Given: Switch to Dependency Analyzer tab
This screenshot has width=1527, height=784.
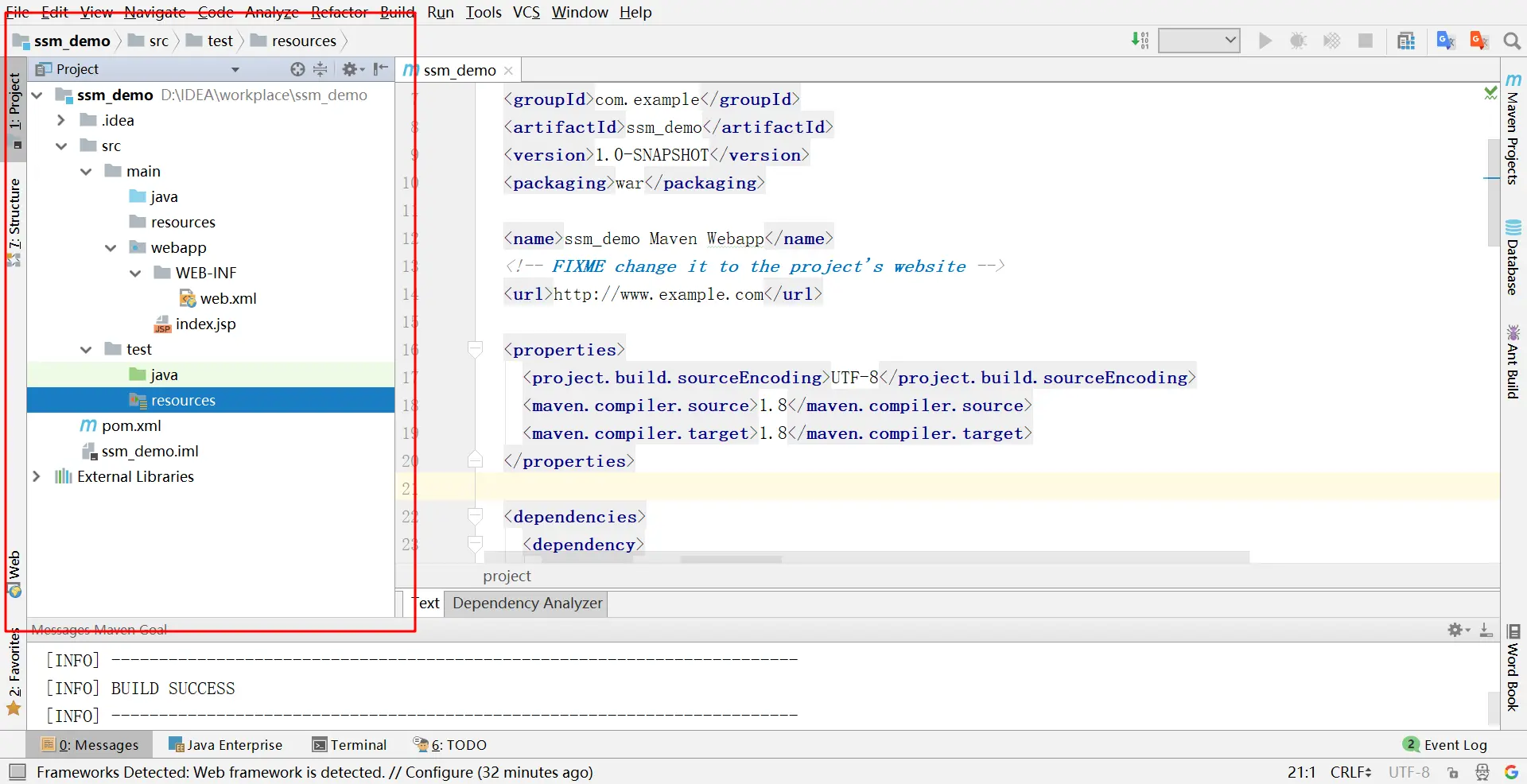Looking at the screenshot, I should pyautogui.click(x=527, y=604).
